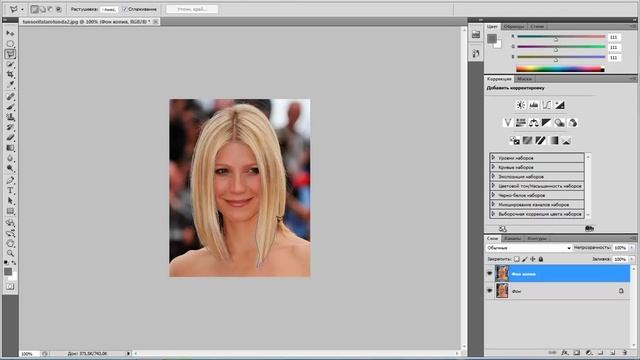Toggle lock all padlock in Layers
The width and height of the screenshot is (640, 360).
[541, 259]
